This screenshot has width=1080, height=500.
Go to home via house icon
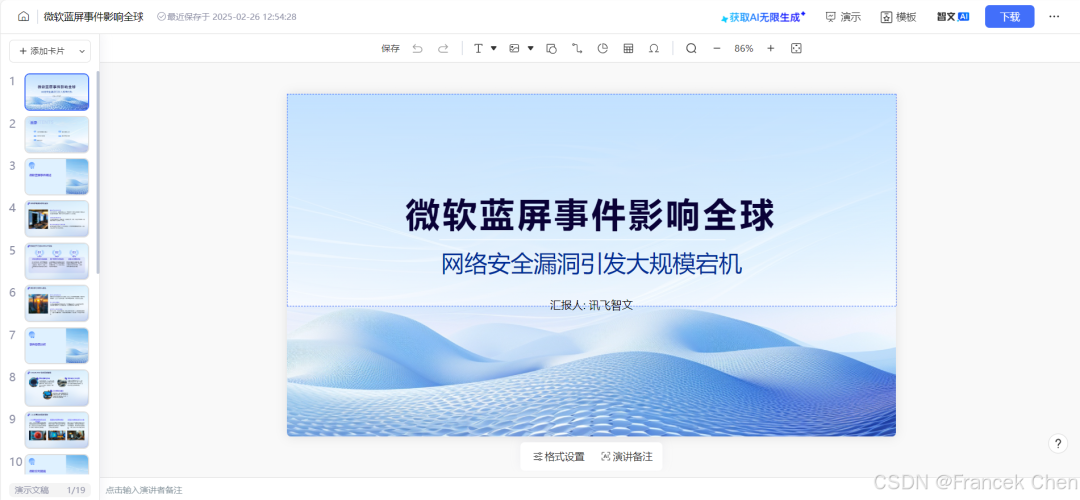(x=23, y=17)
